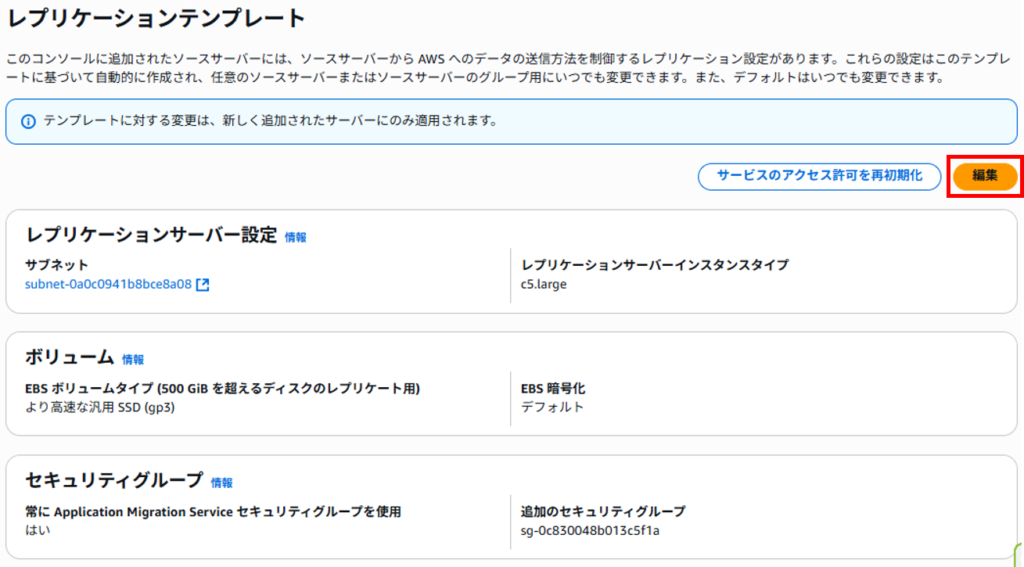Click サービスのアクセス許可を再初期化 button
The image size is (1024, 567).
(x=819, y=176)
